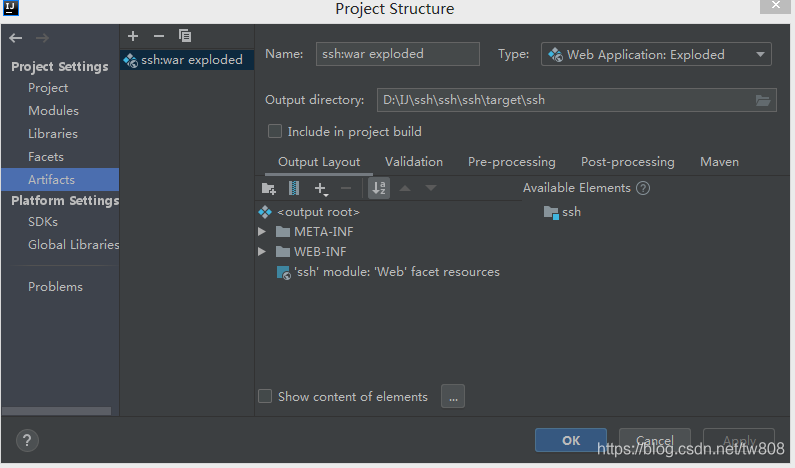Open the Project settings page
The image size is (795, 468).
pos(48,88)
